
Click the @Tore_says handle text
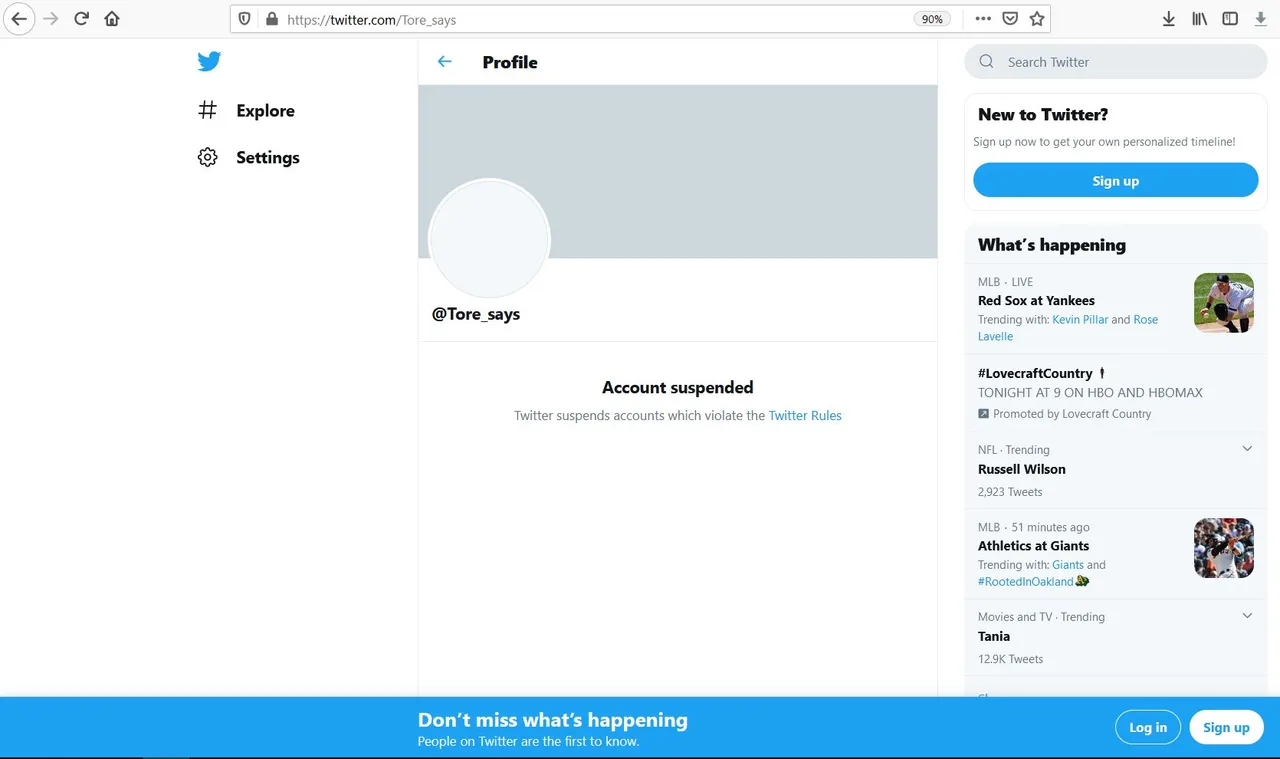point(476,314)
